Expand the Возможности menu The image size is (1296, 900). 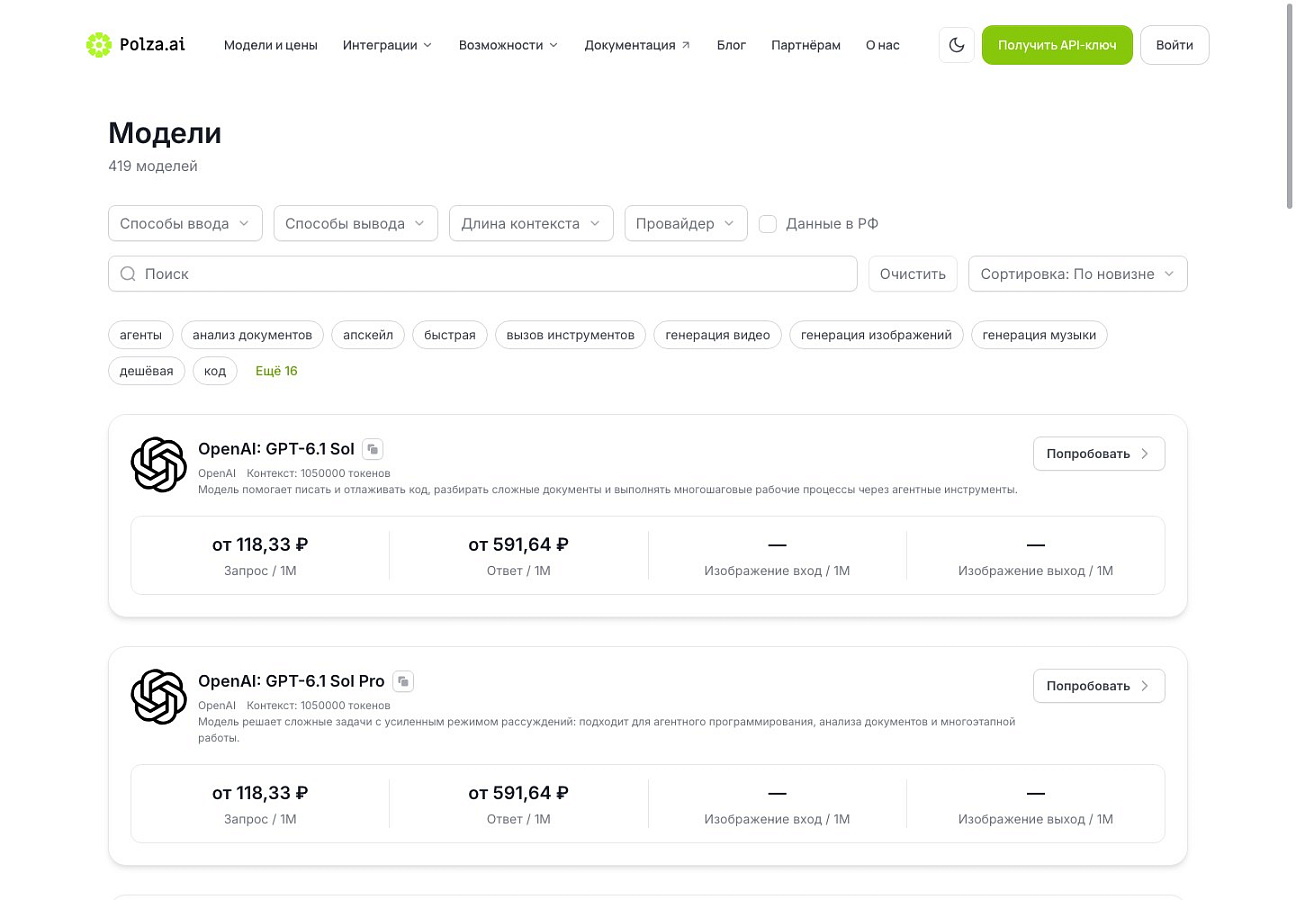[x=508, y=45]
